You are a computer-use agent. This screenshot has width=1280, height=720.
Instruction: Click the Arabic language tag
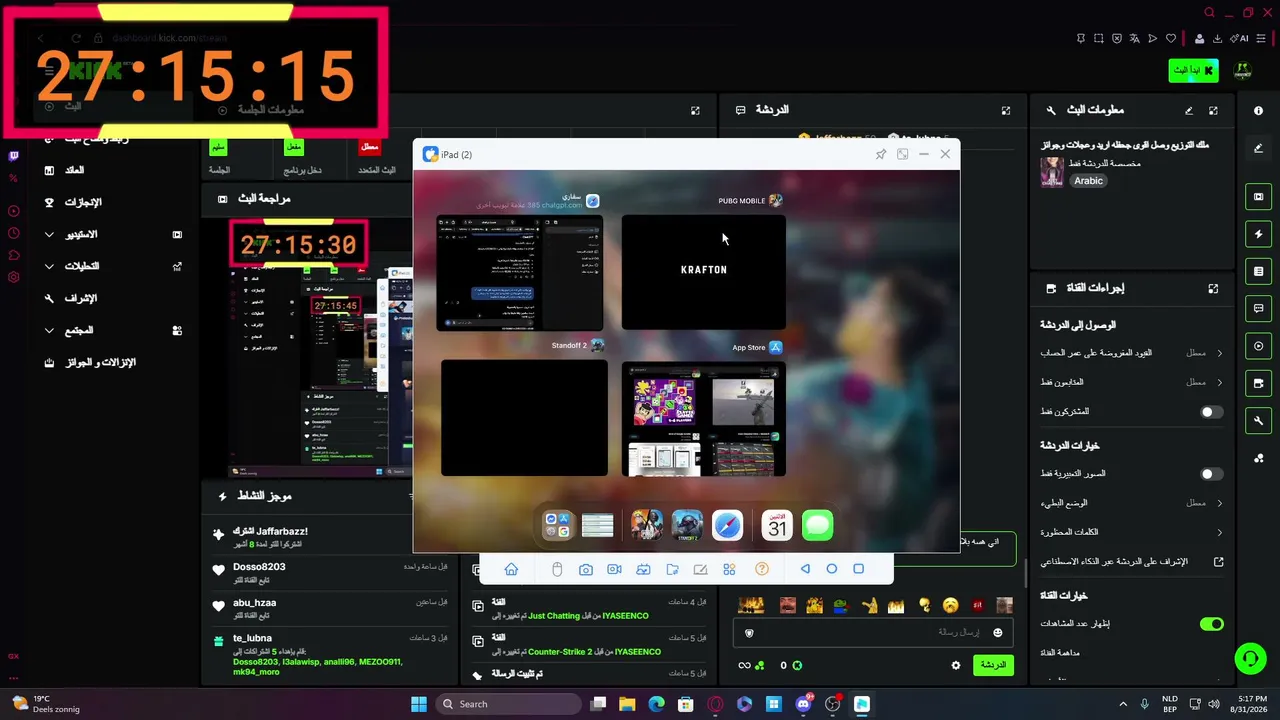click(x=1088, y=181)
